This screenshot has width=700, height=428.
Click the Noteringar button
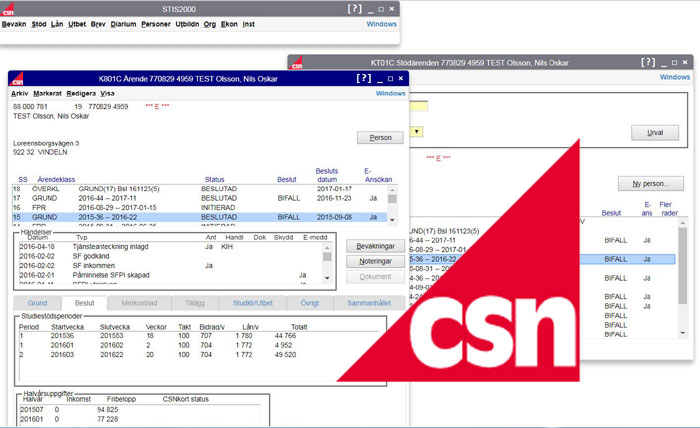pyautogui.click(x=375, y=261)
